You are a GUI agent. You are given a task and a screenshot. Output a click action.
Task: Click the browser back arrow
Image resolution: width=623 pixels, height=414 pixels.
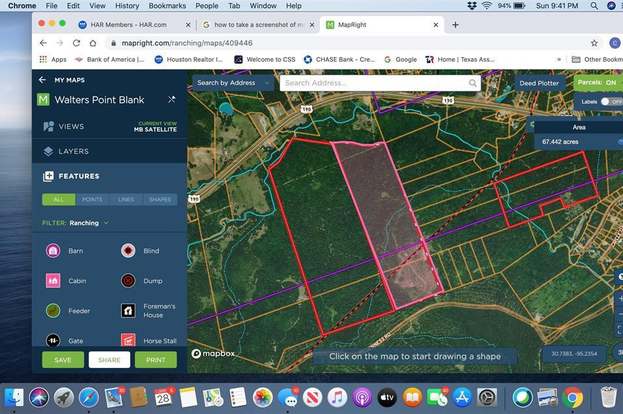pos(43,43)
